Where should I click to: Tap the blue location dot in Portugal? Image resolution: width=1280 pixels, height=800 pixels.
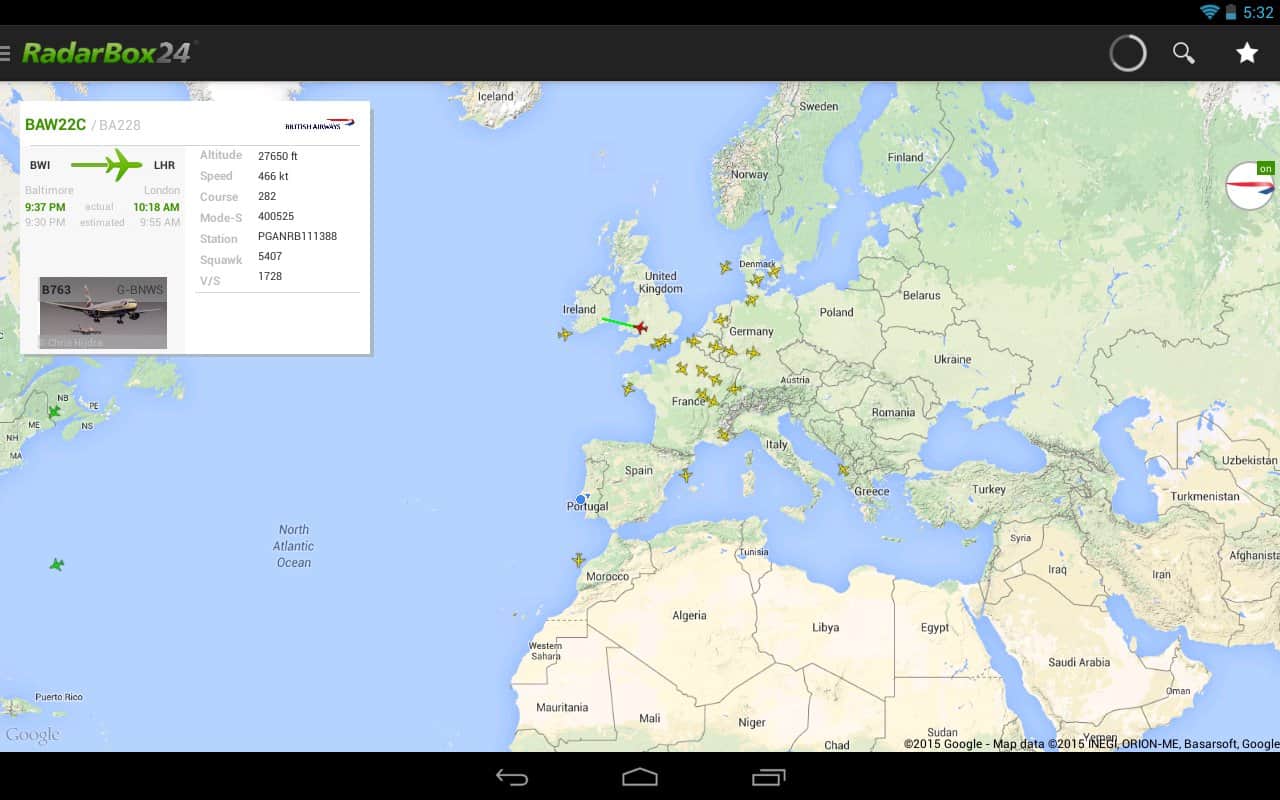coord(581,499)
